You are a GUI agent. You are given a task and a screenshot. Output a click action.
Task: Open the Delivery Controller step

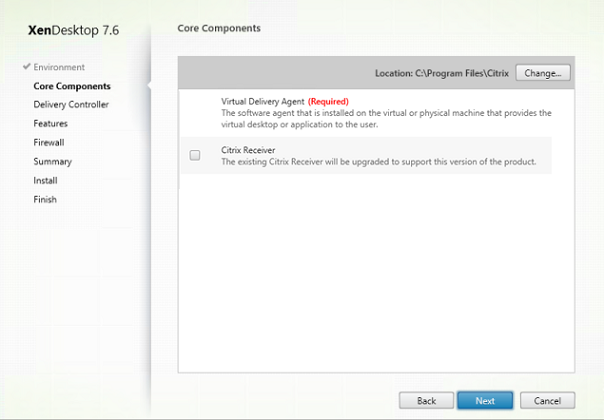tap(71, 104)
